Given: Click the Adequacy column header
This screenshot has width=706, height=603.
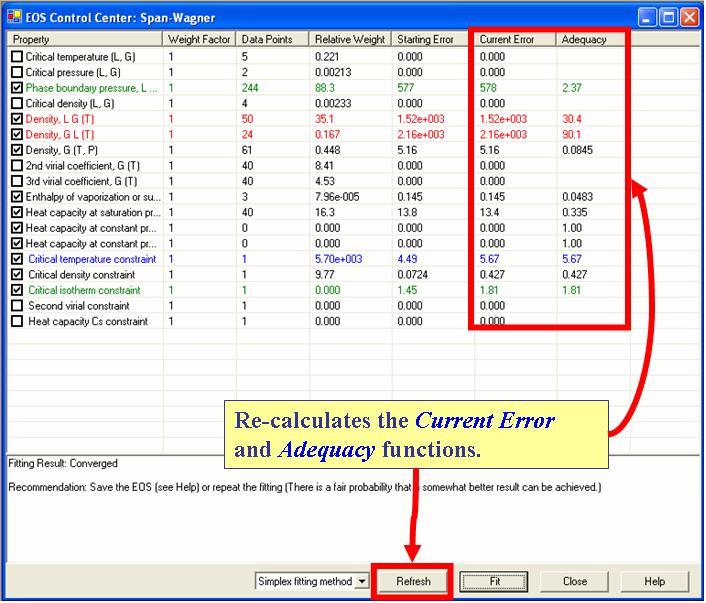Looking at the screenshot, I should pos(590,40).
